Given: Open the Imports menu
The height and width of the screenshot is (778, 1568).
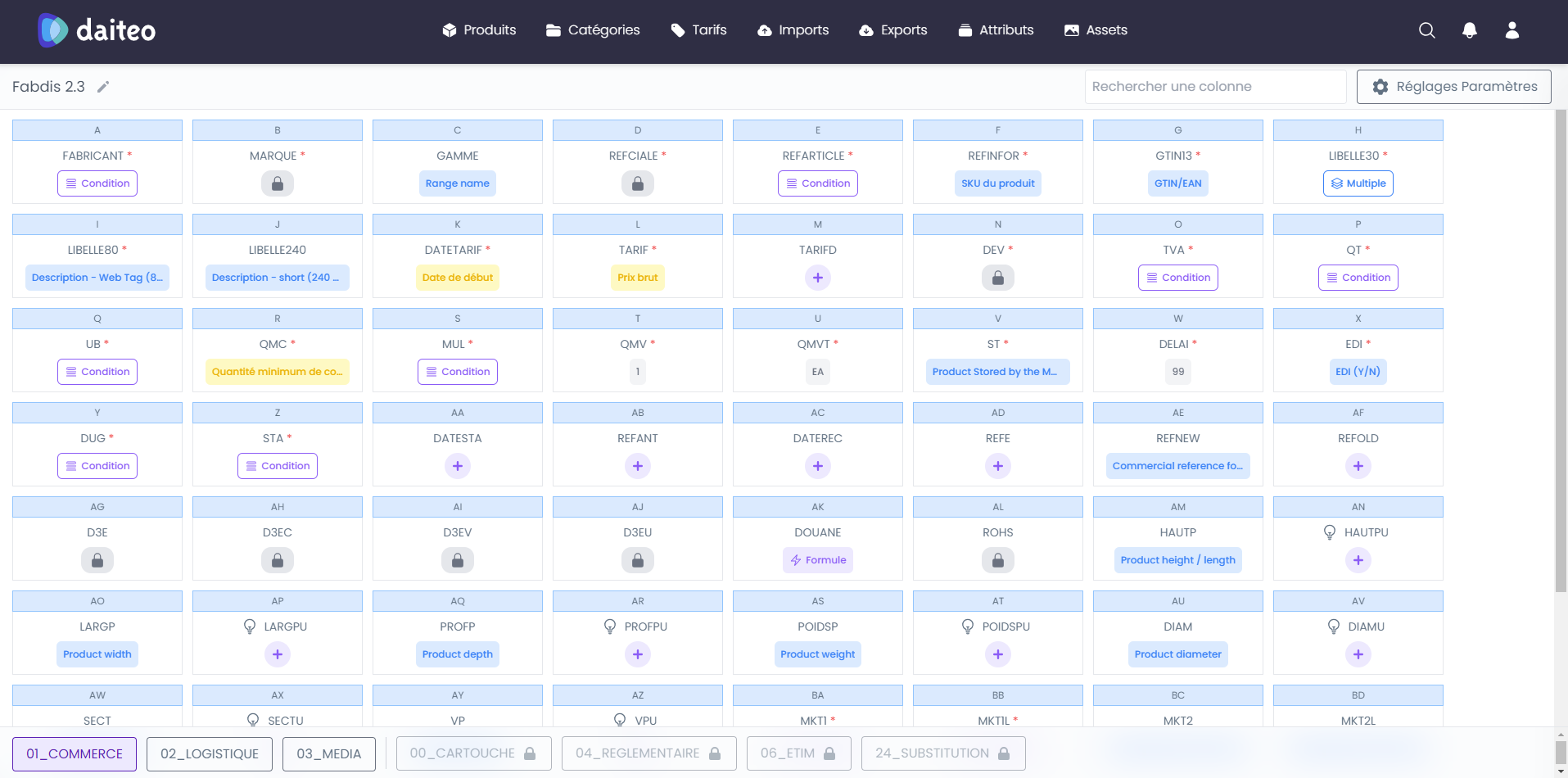Looking at the screenshot, I should click(x=793, y=30).
